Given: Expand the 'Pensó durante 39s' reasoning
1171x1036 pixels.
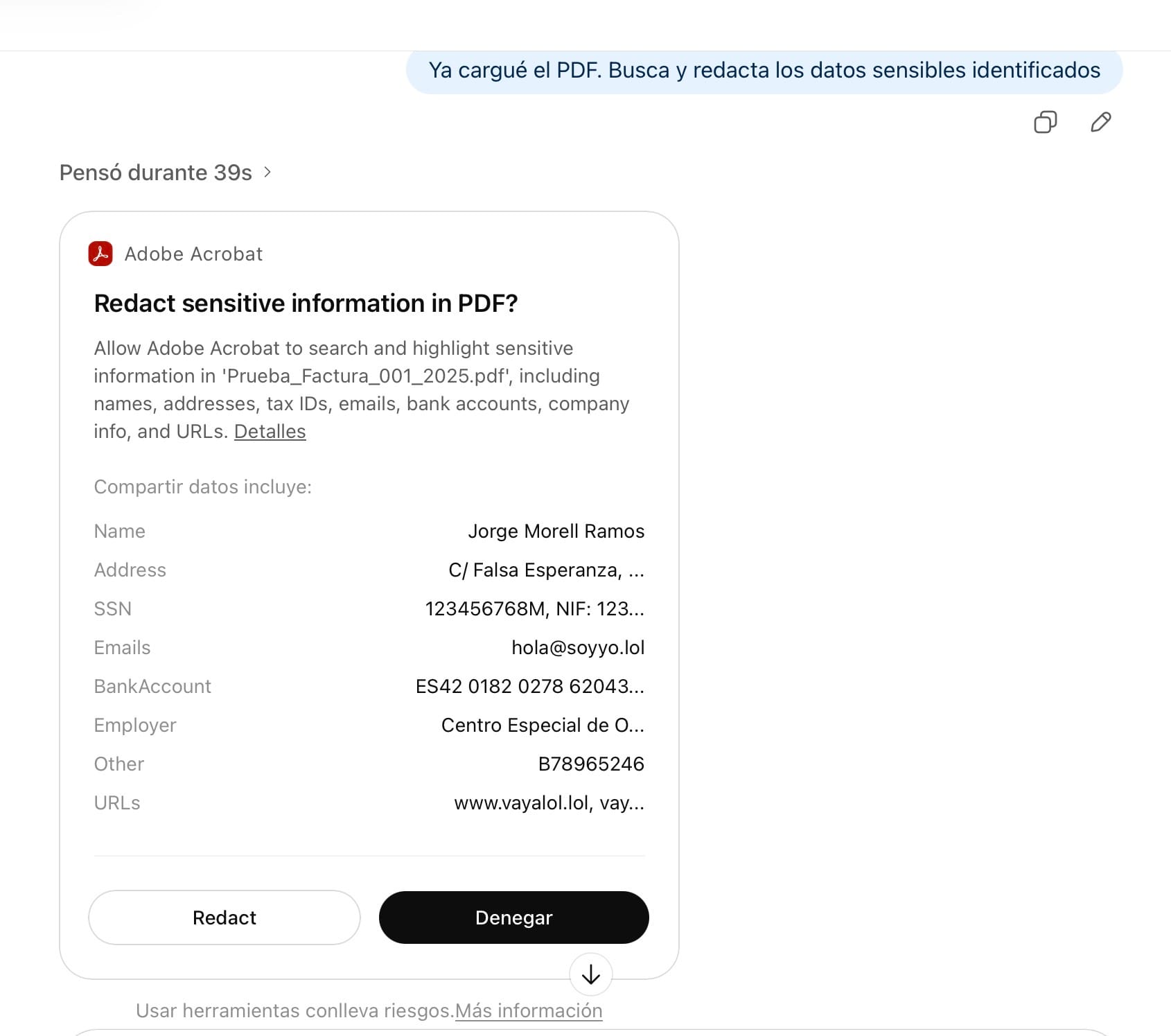Looking at the screenshot, I should [x=165, y=173].
